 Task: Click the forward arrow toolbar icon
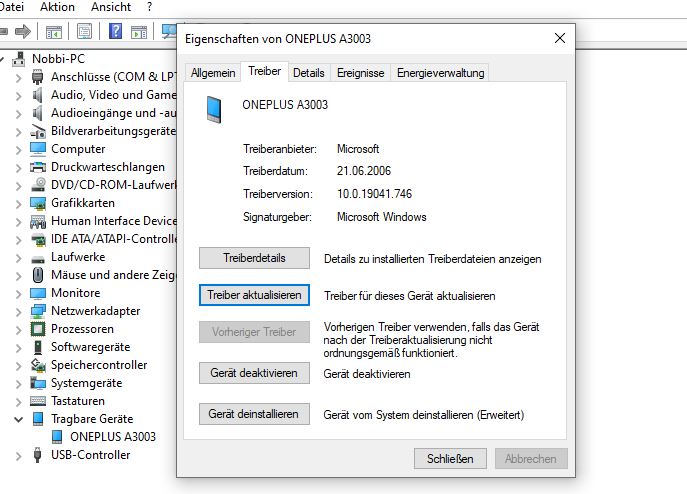[x=23, y=31]
